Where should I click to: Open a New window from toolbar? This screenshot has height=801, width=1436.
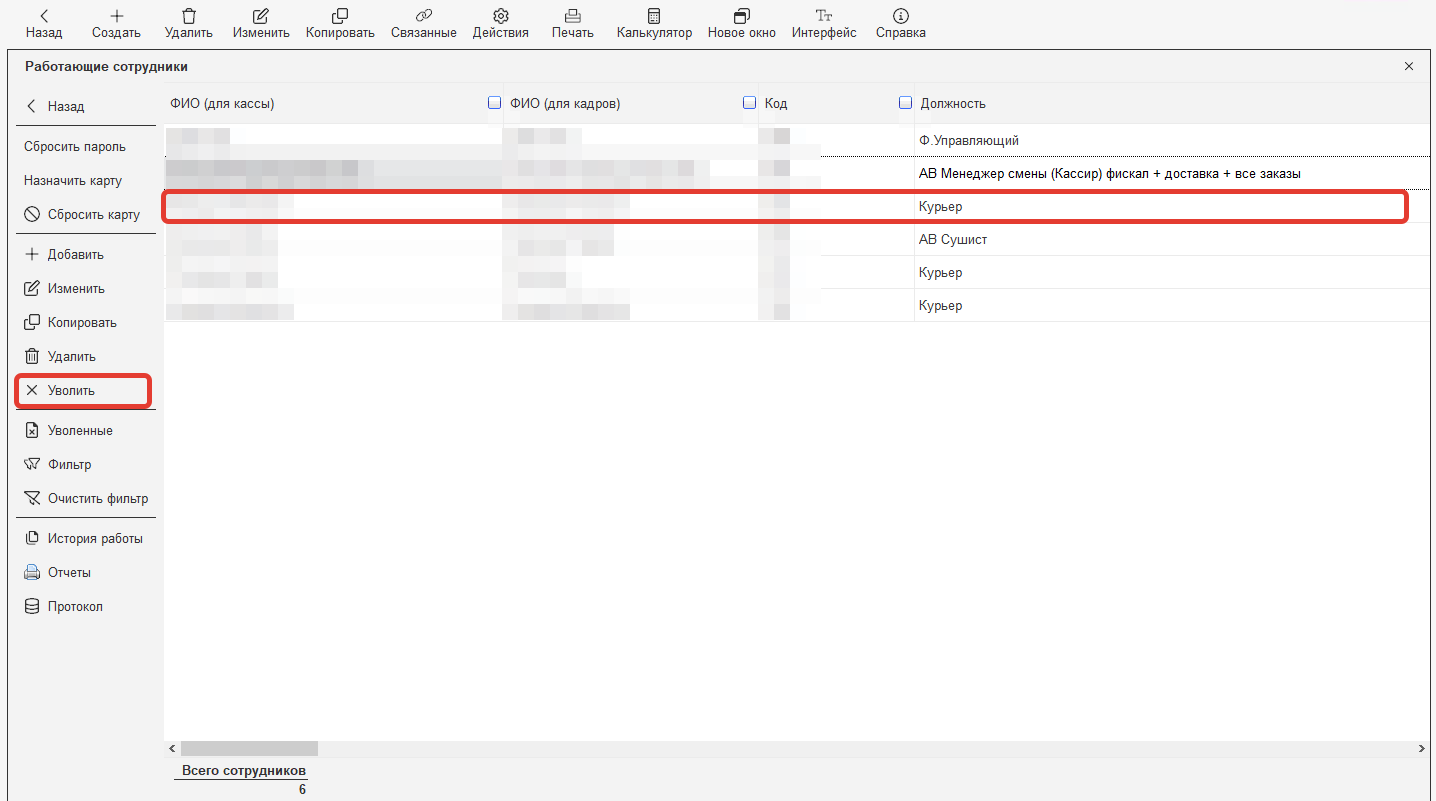740,17
